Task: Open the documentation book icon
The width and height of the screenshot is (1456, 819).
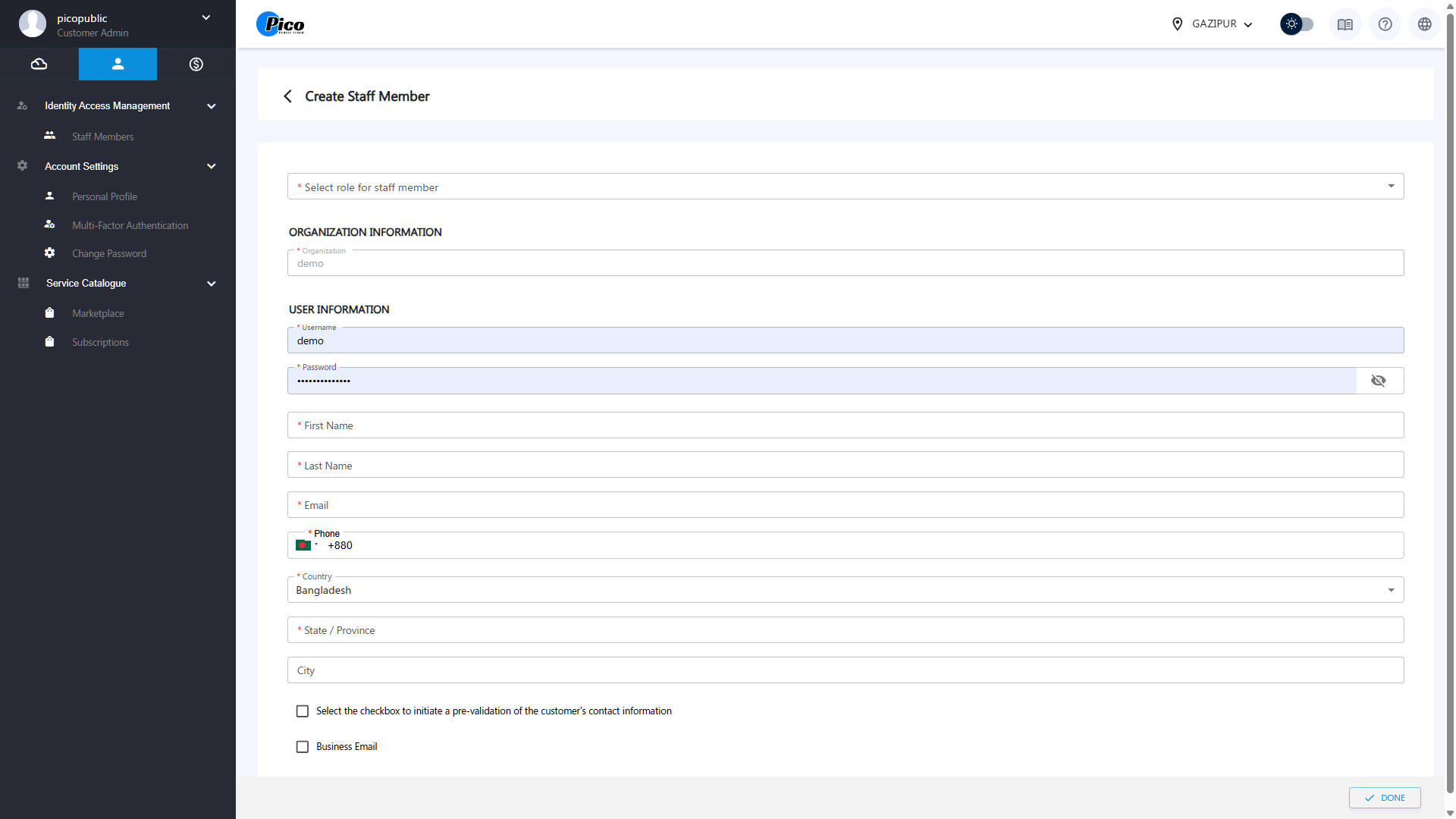Action: tap(1345, 24)
